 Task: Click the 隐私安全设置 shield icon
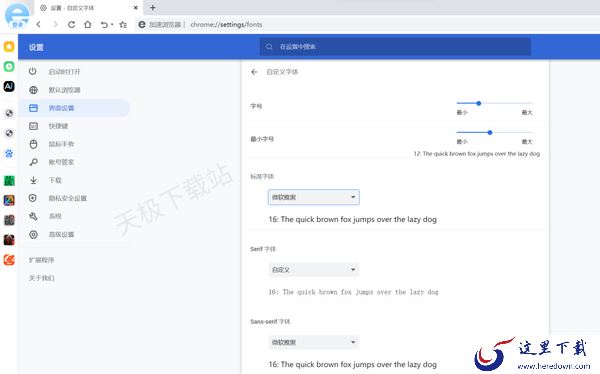[33, 198]
